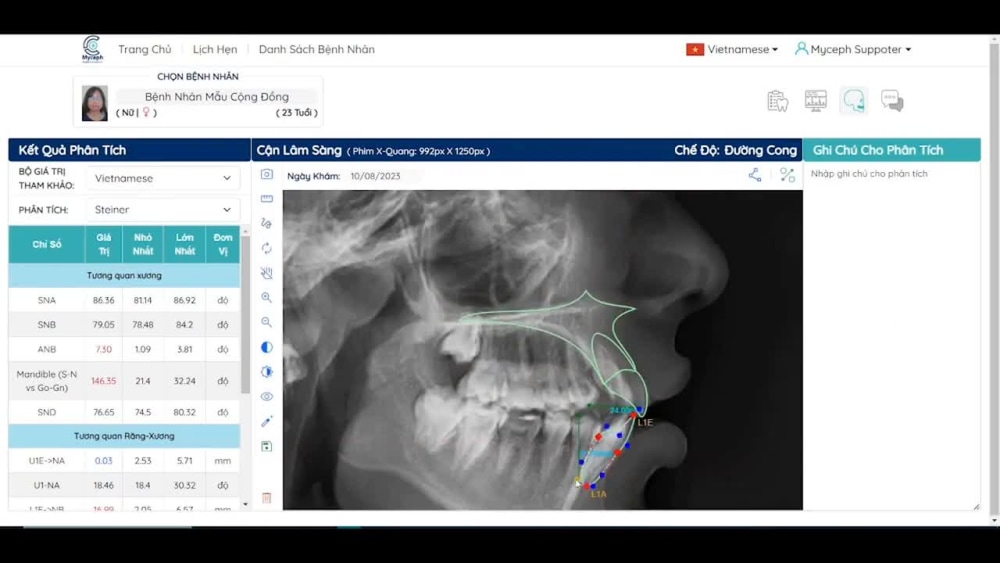This screenshot has height=563, width=1000.
Task: Click the SNB row label
Action: pyautogui.click(x=47, y=325)
